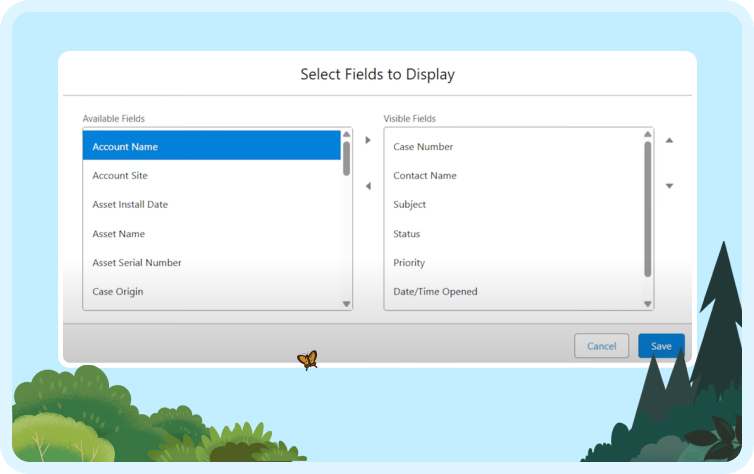Click Visible Fields scrollbar up arrow

[x=647, y=134]
